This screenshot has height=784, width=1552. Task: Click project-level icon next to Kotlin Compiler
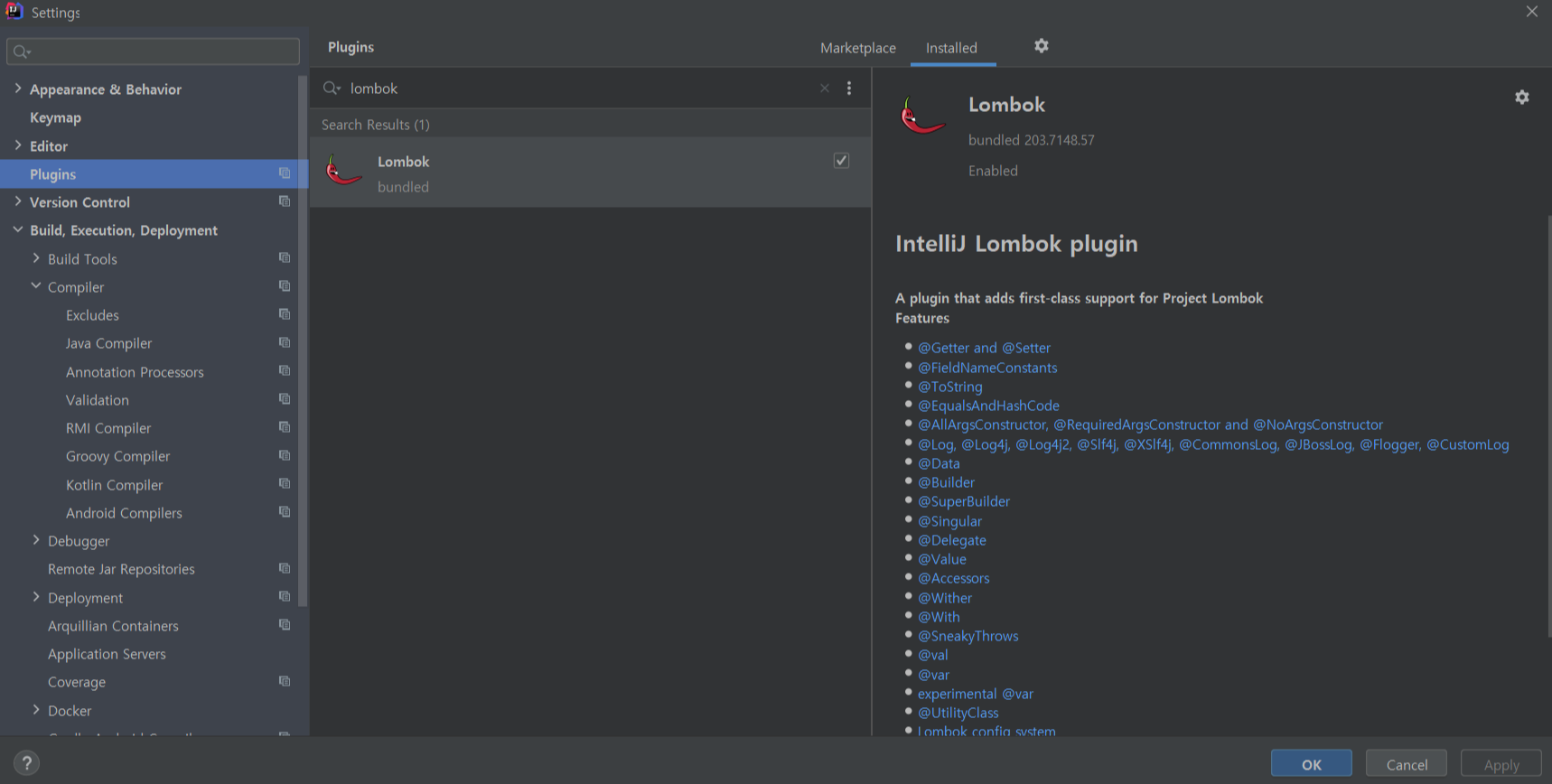285,484
